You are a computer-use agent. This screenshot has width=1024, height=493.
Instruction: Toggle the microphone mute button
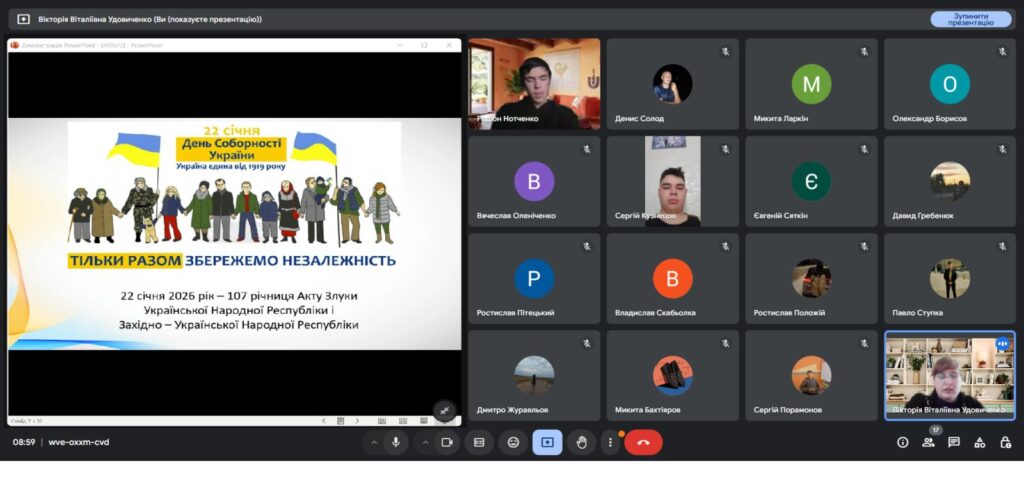click(396, 442)
